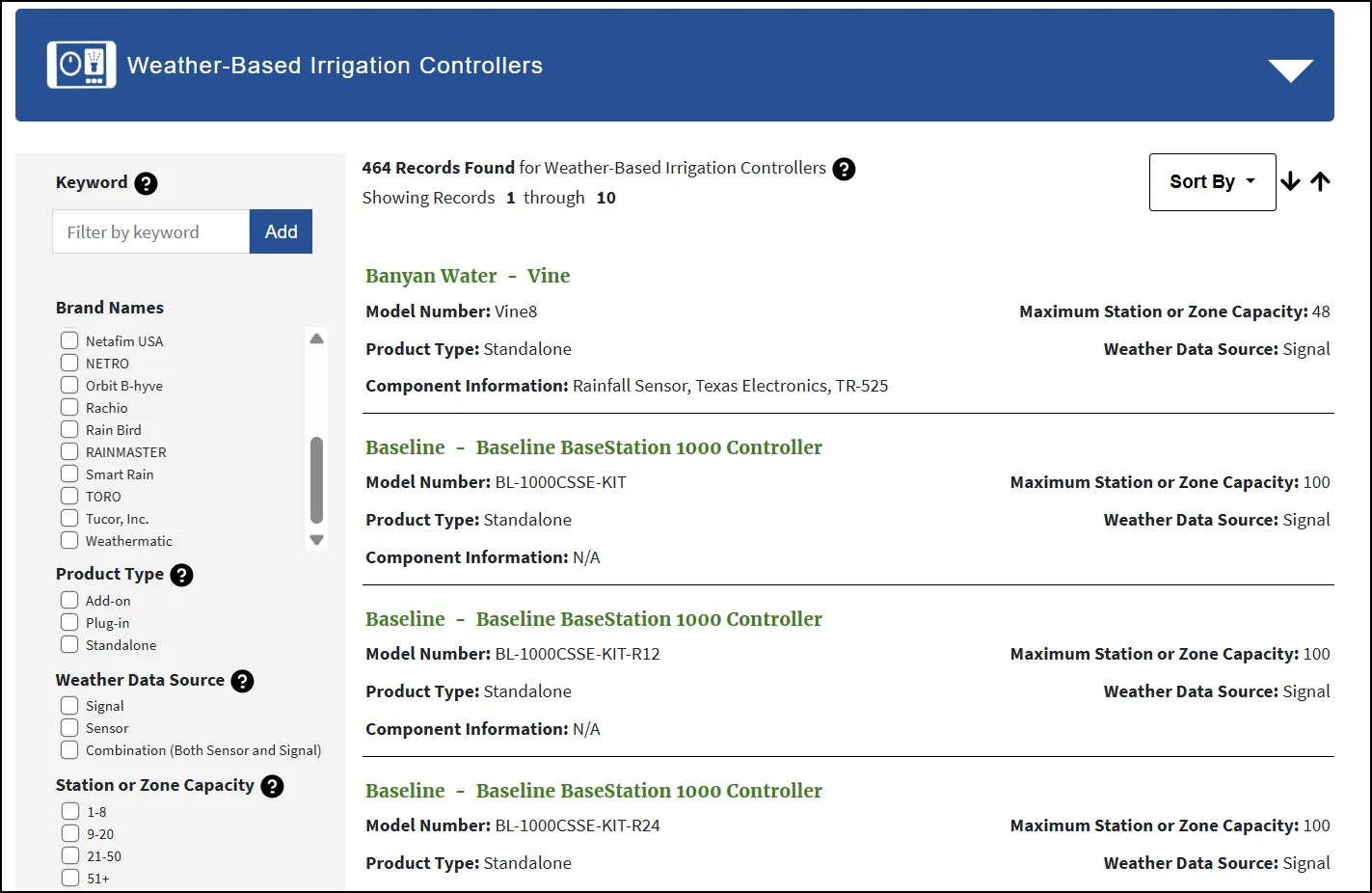Screen dimensions: 1372x893
Task: Collapse the Weather-Based Irrigation Controllers panel arrow
Action: (x=1290, y=70)
